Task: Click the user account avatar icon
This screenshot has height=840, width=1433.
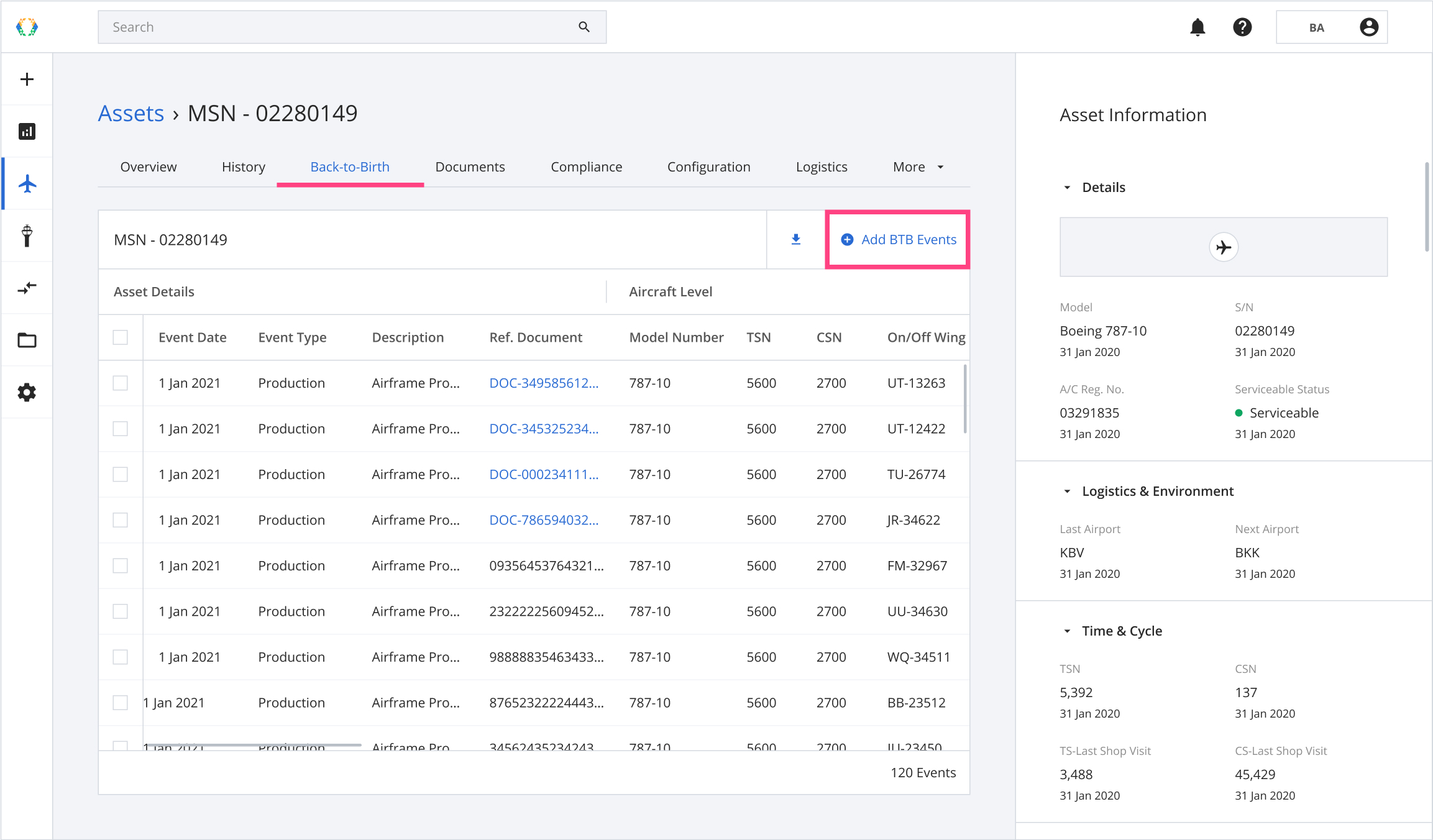Action: [x=1369, y=27]
